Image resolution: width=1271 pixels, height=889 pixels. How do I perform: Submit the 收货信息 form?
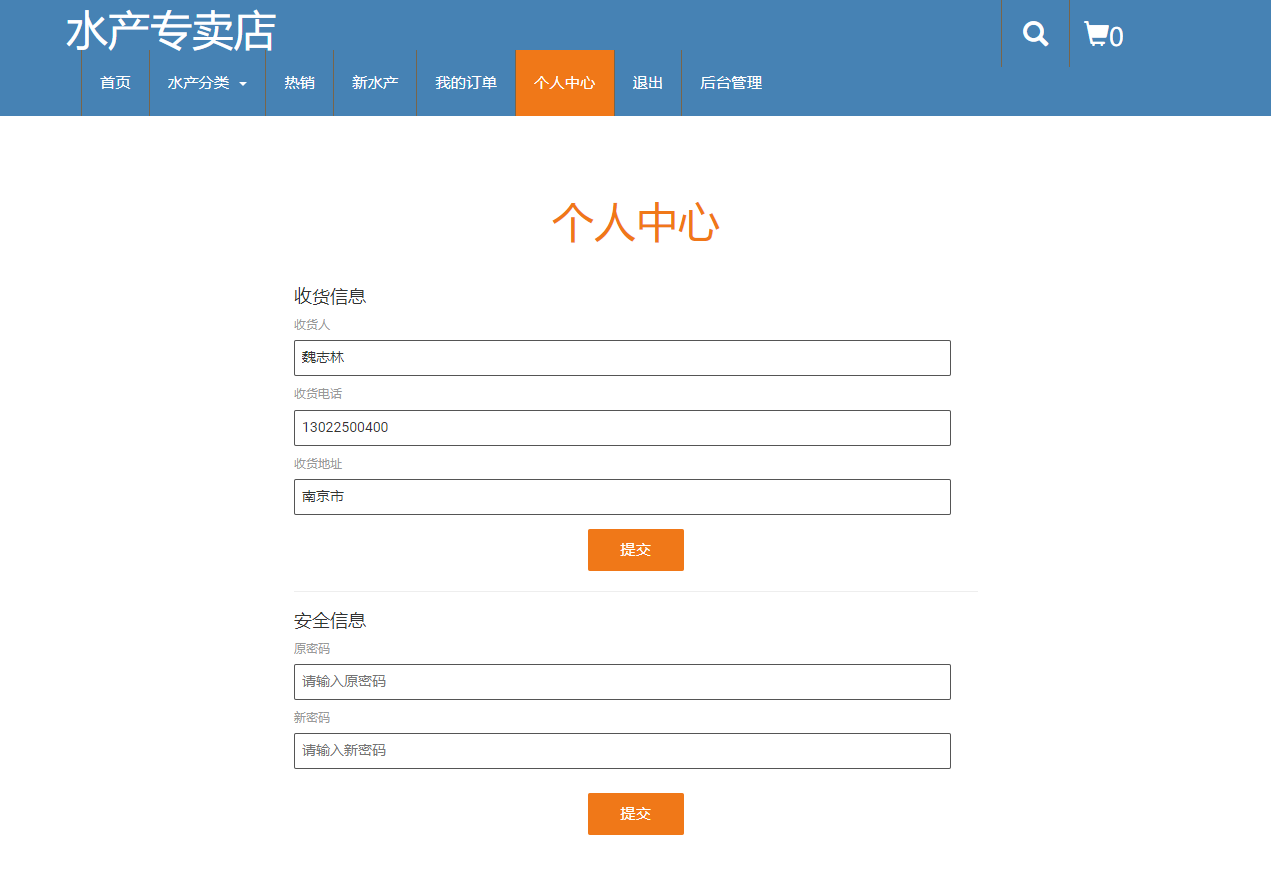[x=635, y=549]
